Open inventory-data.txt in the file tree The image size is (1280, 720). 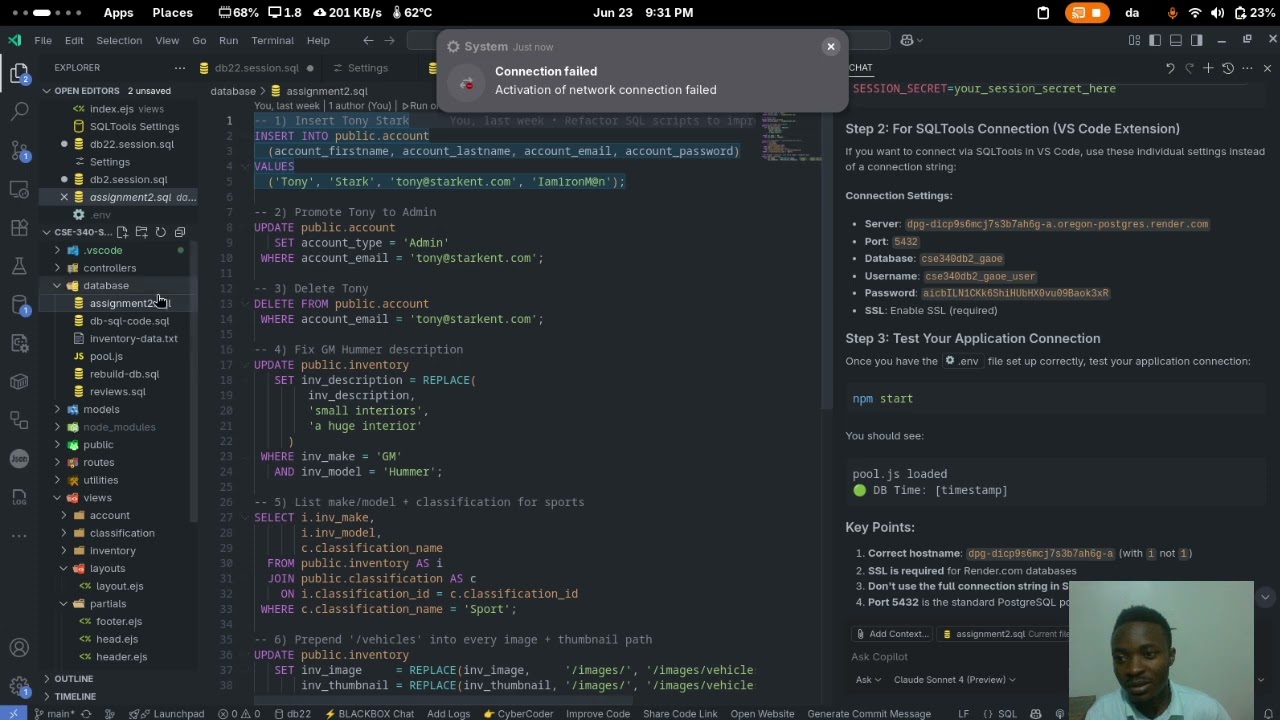(x=133, y=339)
